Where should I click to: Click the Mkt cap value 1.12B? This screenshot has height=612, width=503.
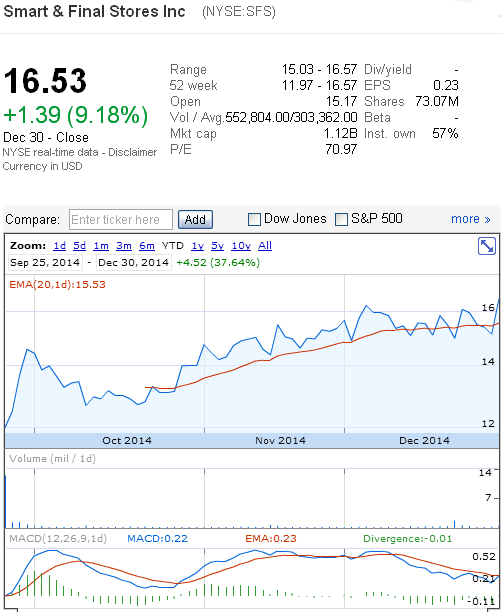(340, 133)
